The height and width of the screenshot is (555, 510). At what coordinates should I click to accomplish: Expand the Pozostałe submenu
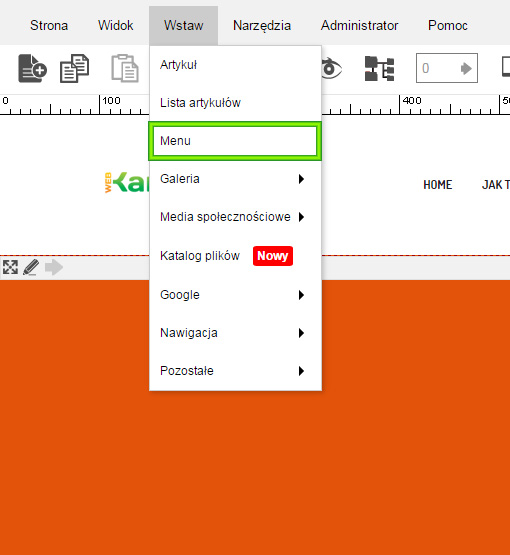coord(235,371)
